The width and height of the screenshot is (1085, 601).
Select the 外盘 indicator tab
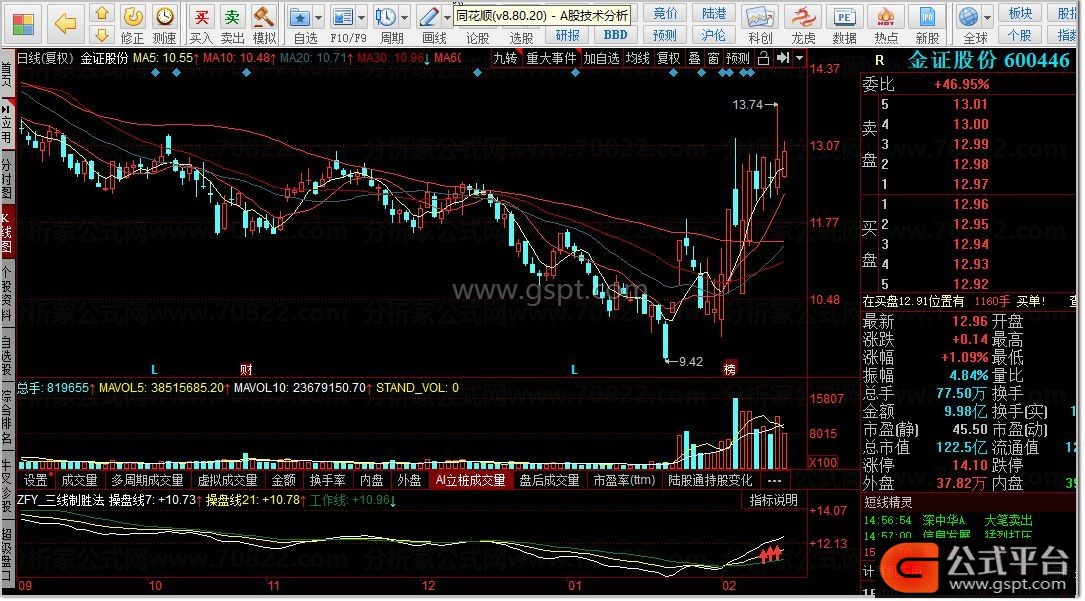(409, 480)
